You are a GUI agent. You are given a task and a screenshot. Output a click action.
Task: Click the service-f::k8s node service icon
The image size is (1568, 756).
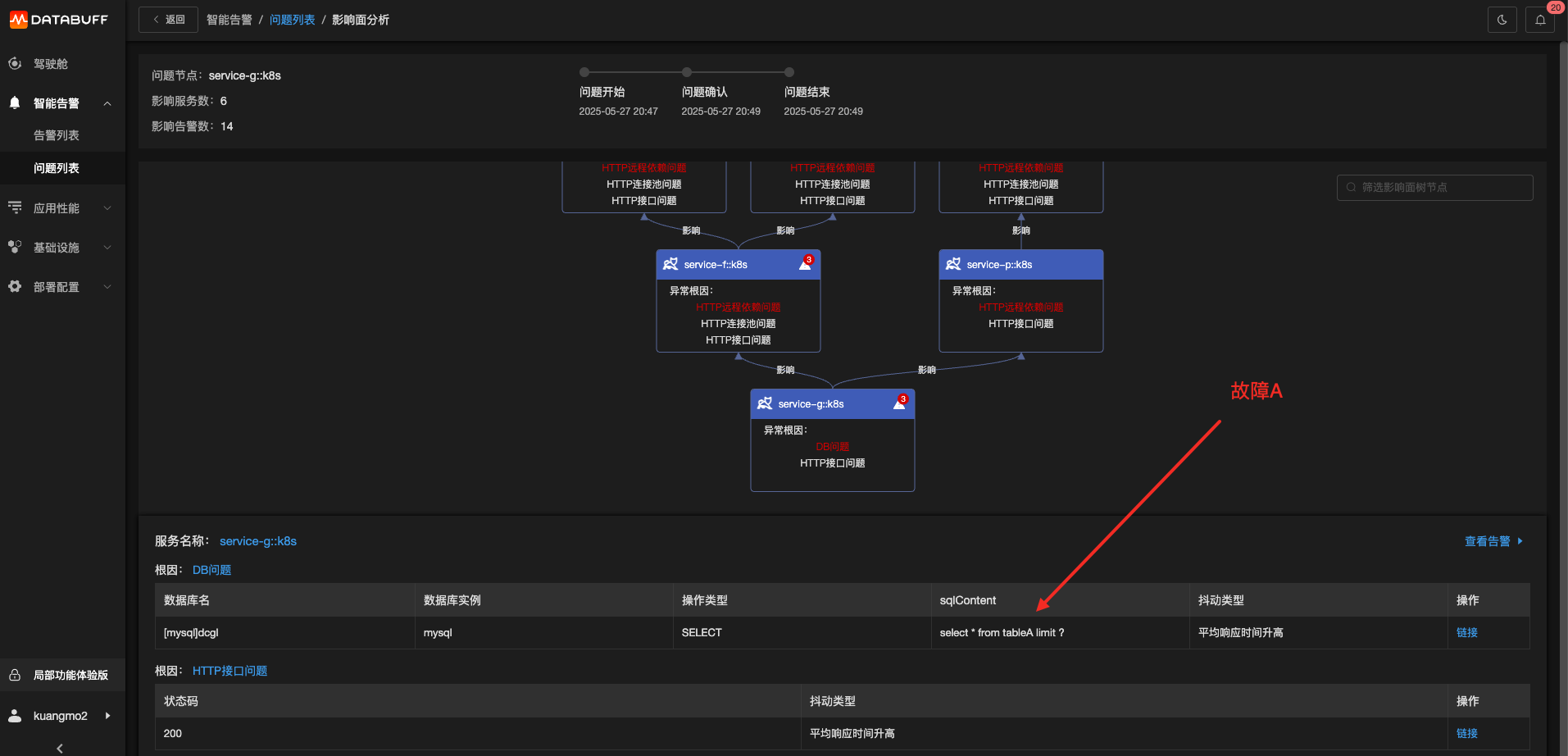(x=670, y=264)
